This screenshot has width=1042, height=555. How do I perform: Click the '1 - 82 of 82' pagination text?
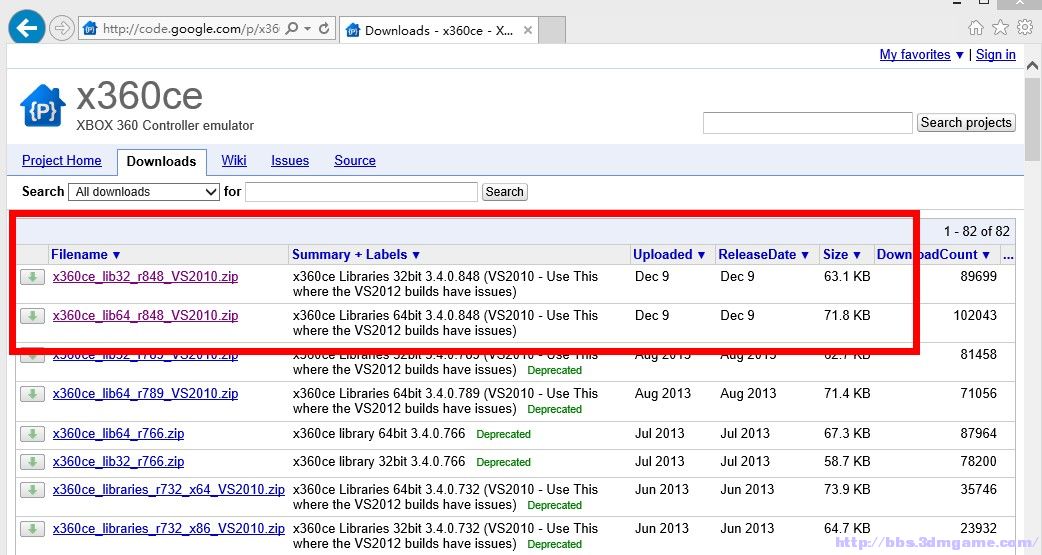point(976,231)
